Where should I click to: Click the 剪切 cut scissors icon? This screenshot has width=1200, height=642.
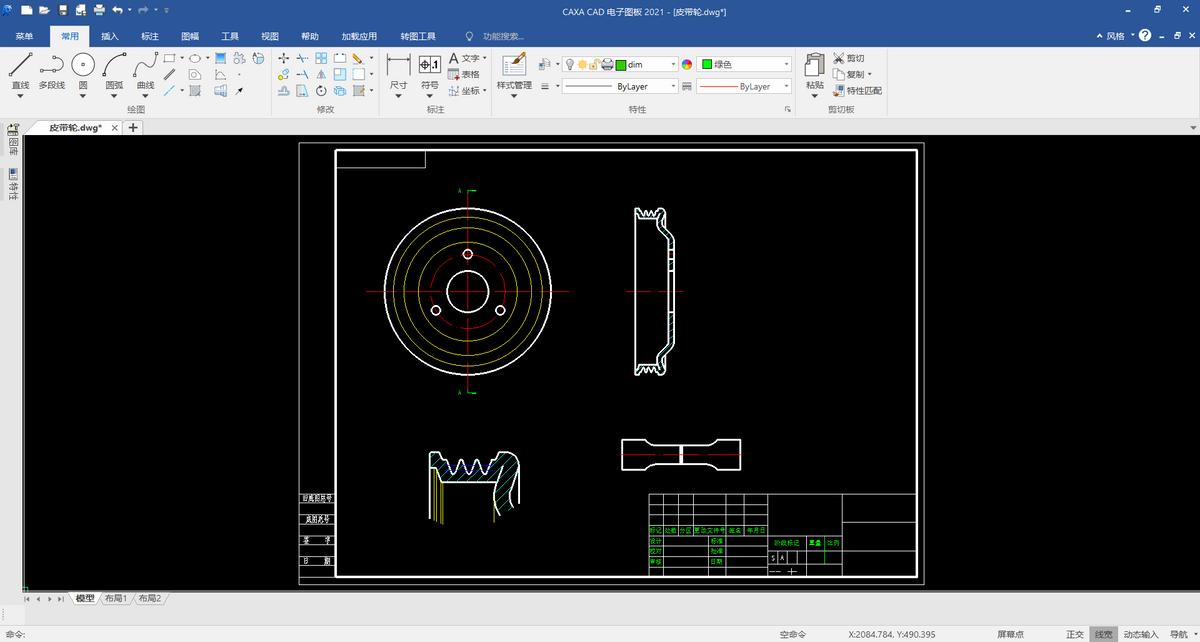(839, 58)
